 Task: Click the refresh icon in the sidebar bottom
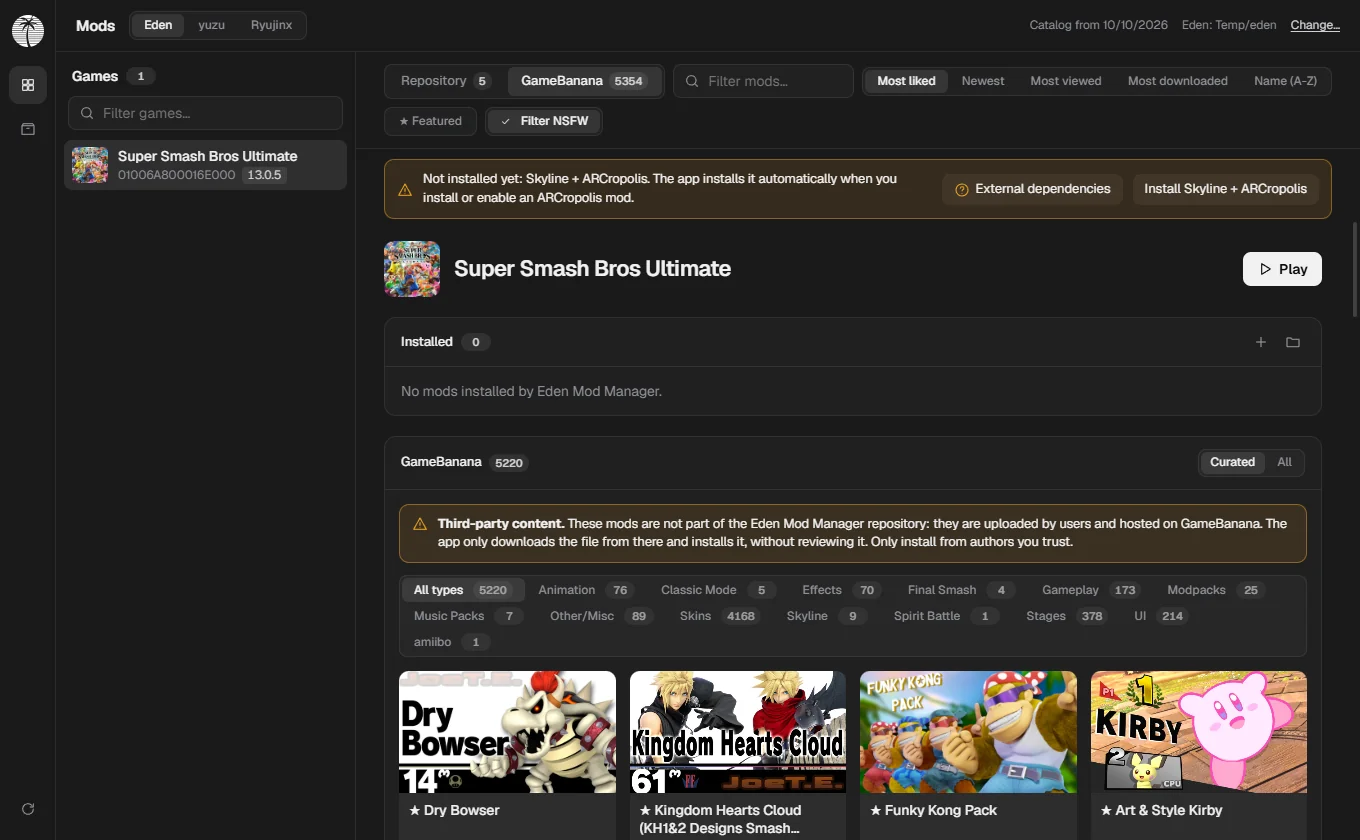(28, 809)
